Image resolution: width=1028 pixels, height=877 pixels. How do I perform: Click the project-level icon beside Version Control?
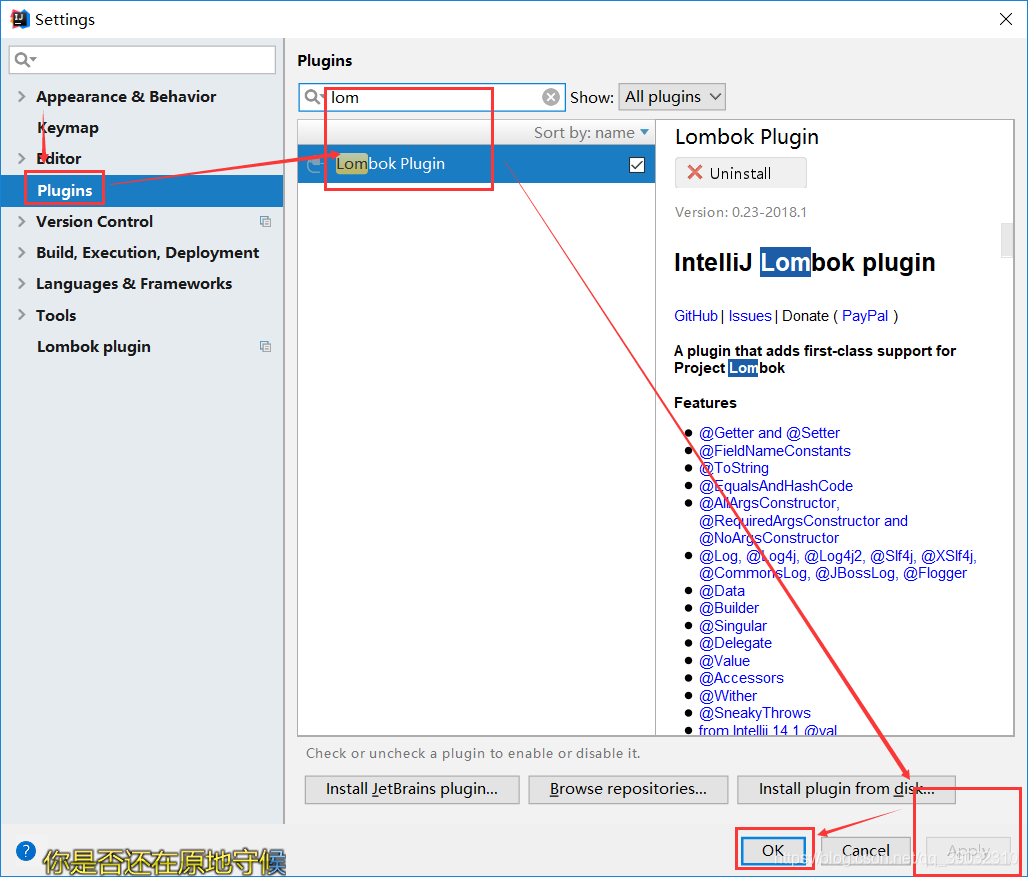(266, 222)
